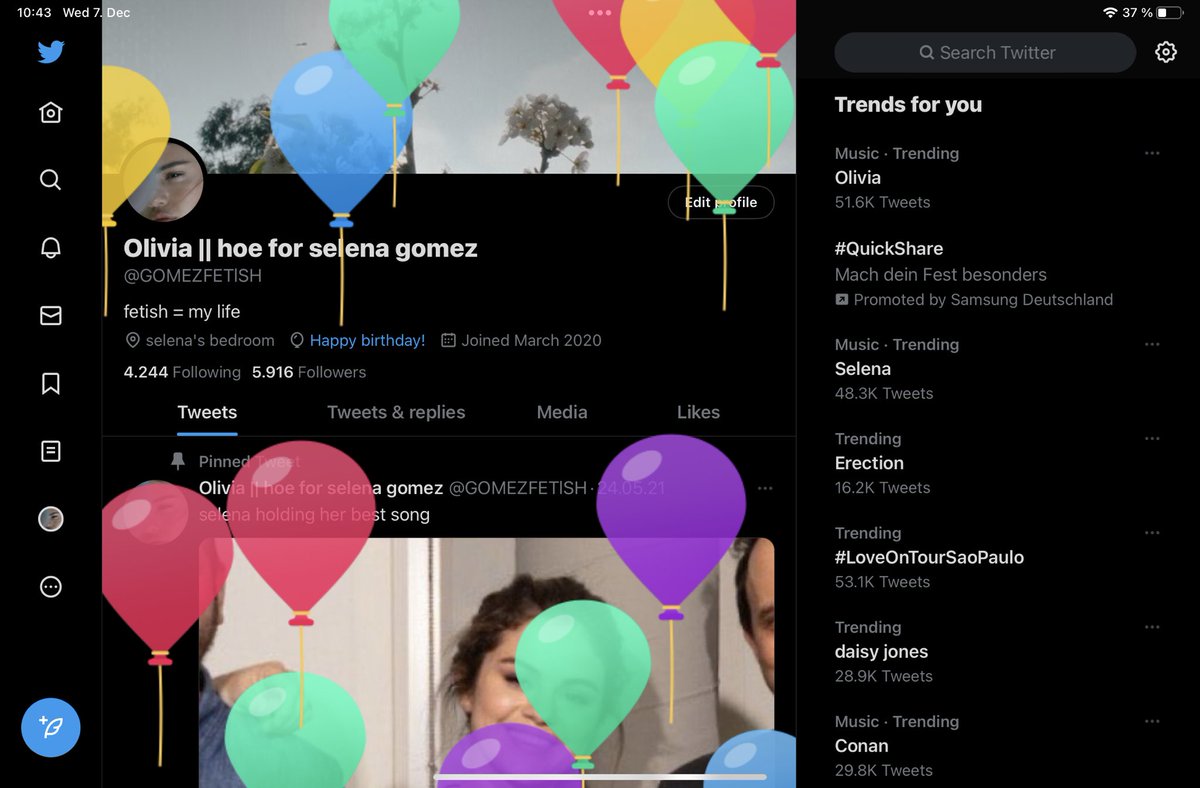The height and width of the screenshot is (788, 1200).
Task: Open options for the Selena trend
Action: click(1152, 344)
